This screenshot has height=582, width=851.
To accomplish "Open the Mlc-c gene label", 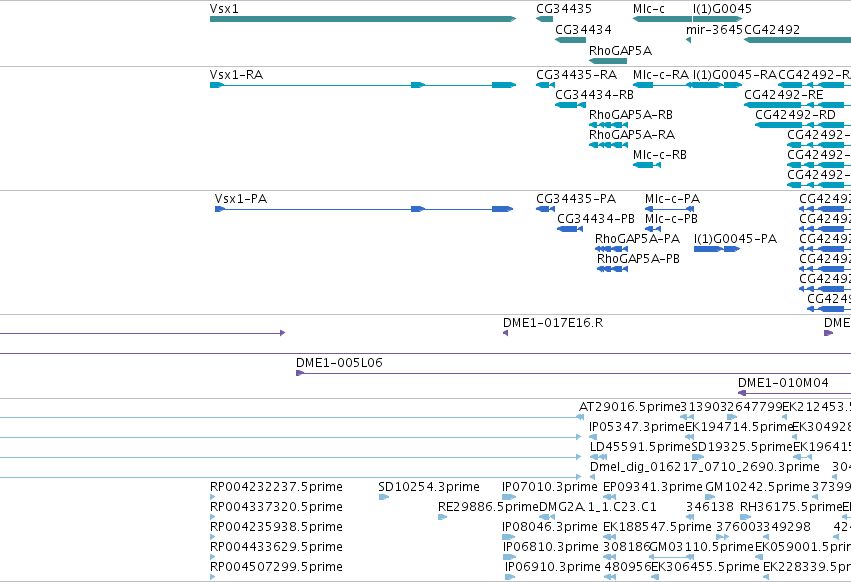I will [649, 9].
